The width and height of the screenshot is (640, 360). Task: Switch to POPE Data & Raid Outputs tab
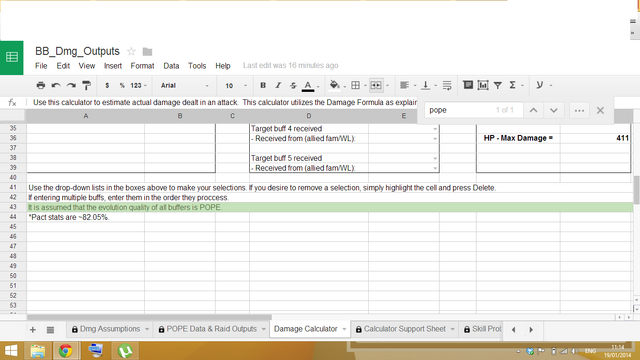(x=212, y=329)
